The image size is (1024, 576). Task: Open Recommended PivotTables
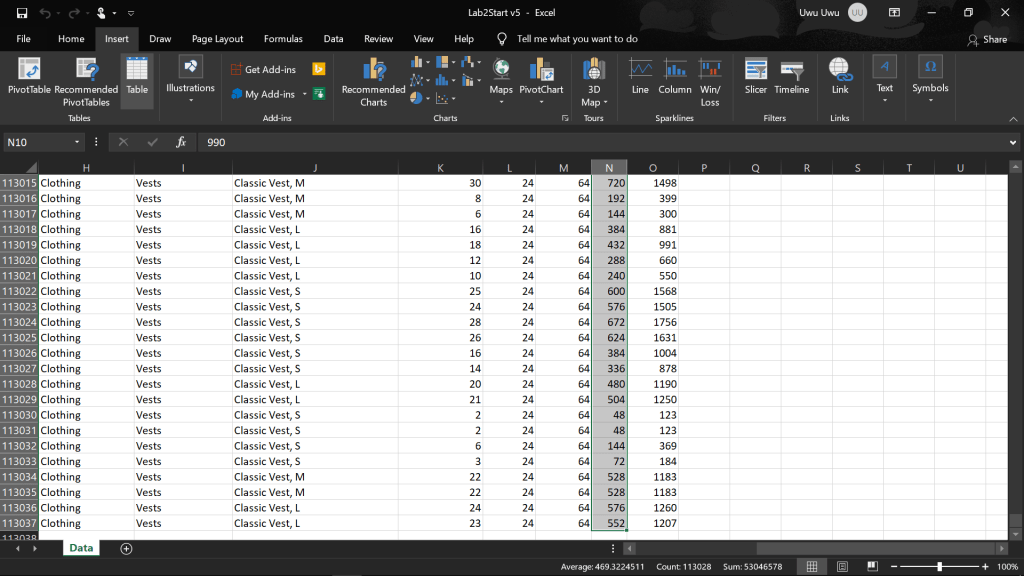point(86,82)
